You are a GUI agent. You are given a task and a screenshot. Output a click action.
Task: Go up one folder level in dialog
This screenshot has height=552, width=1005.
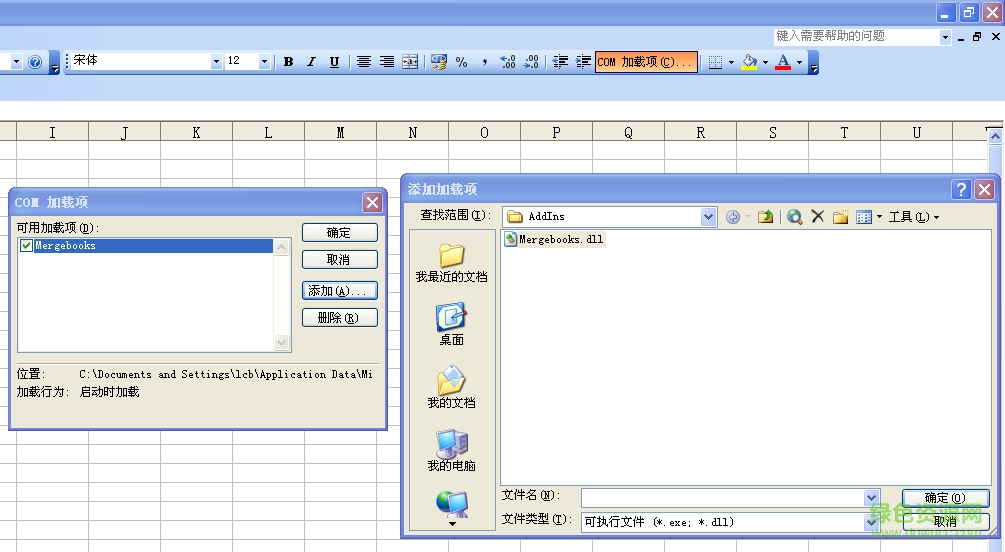765,217
